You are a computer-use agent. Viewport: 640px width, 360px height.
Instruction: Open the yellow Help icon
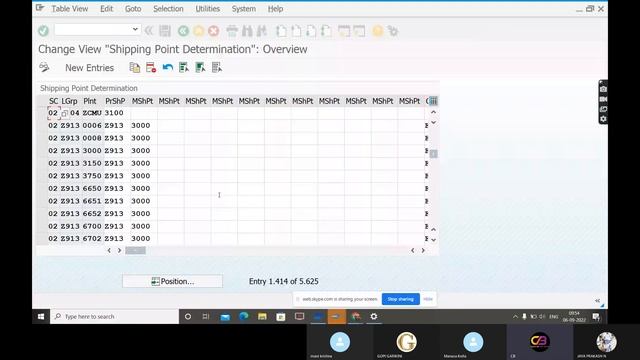378,31
